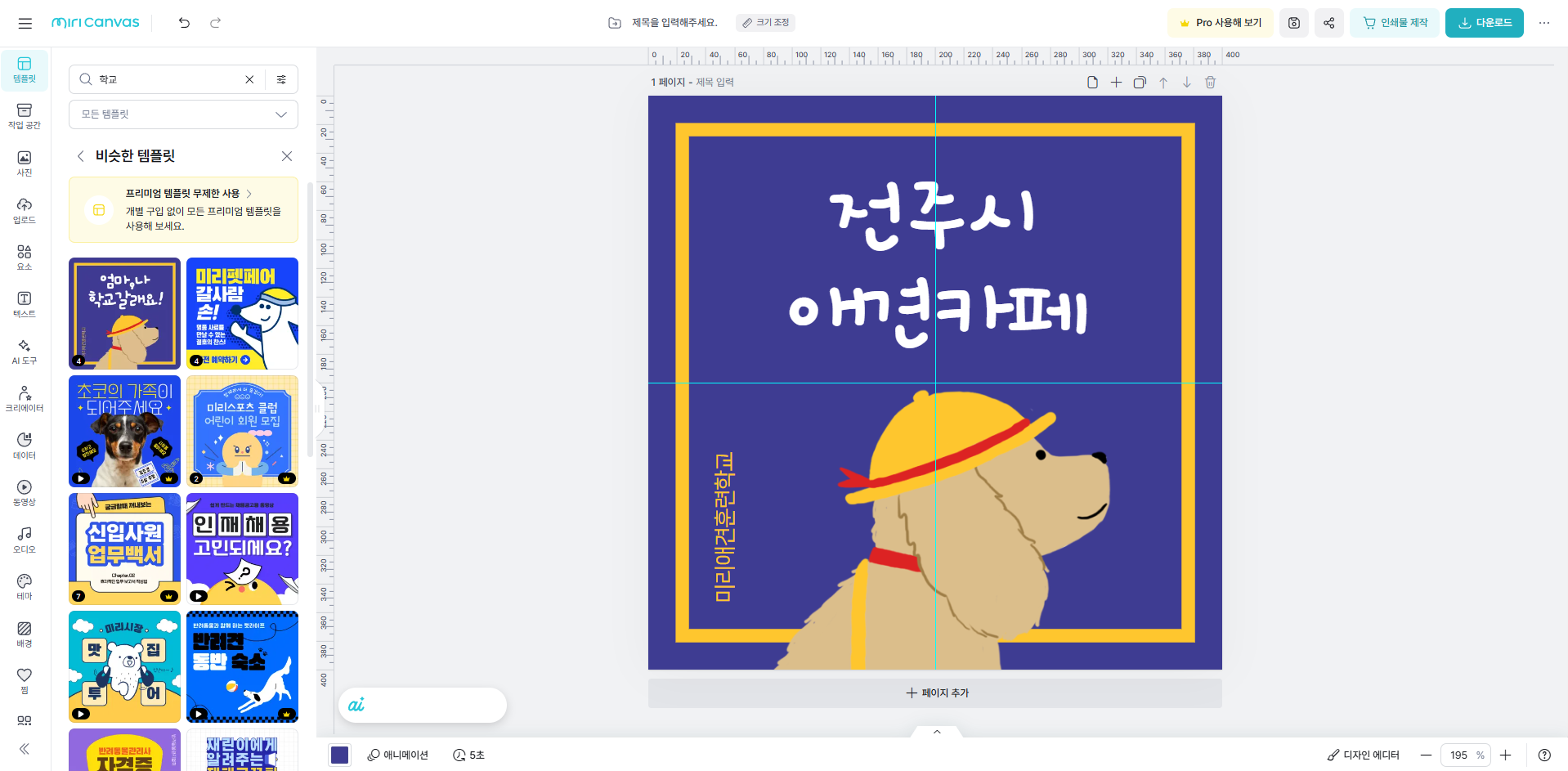Open the more options ellipsis menu
Screen dimensions: 1568x771
pos(1544,23)
